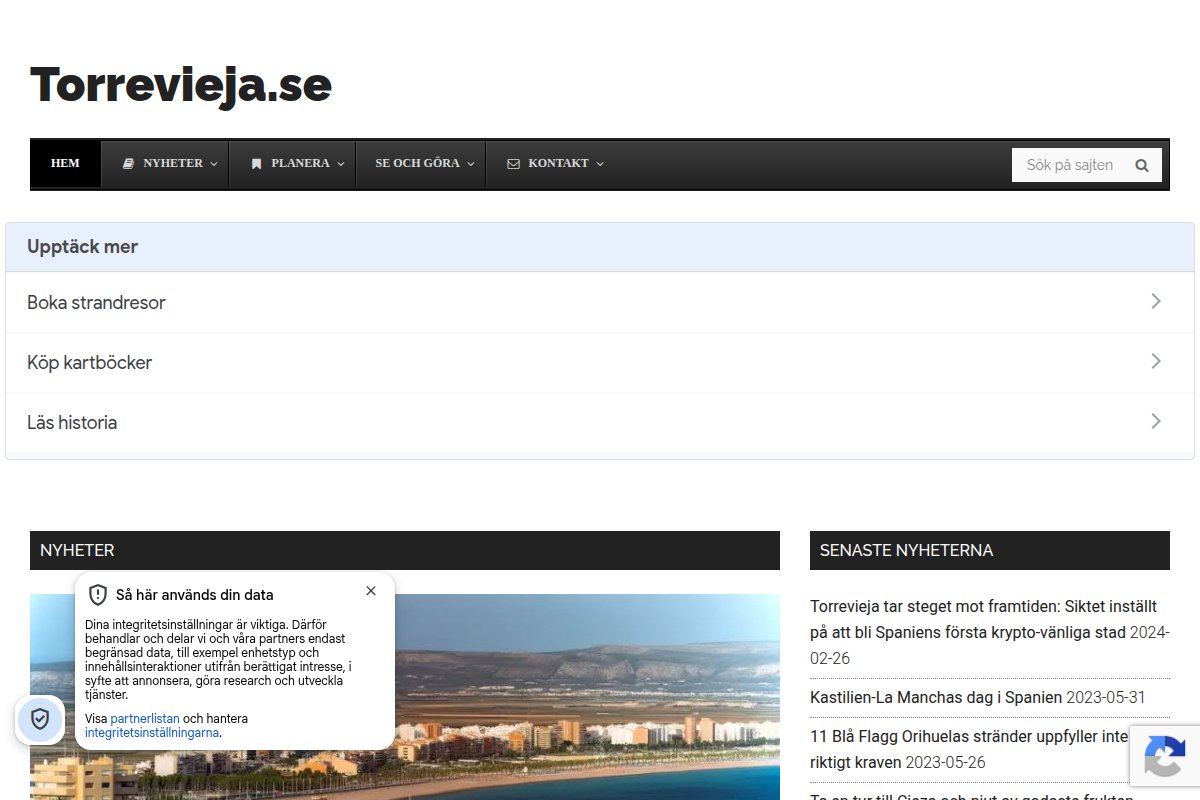Open the privacy shield floating button
1200x800 pixels.
(40, 719)
